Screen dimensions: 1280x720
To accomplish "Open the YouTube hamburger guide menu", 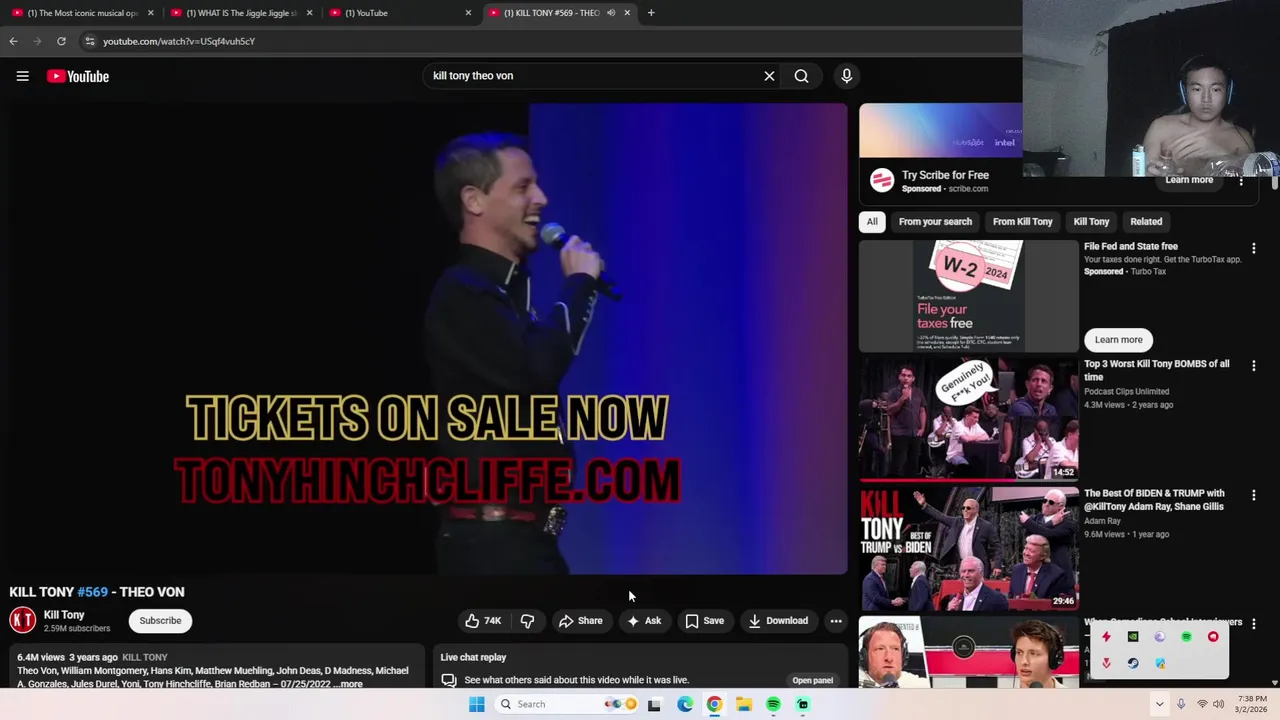I will (22, 76).
